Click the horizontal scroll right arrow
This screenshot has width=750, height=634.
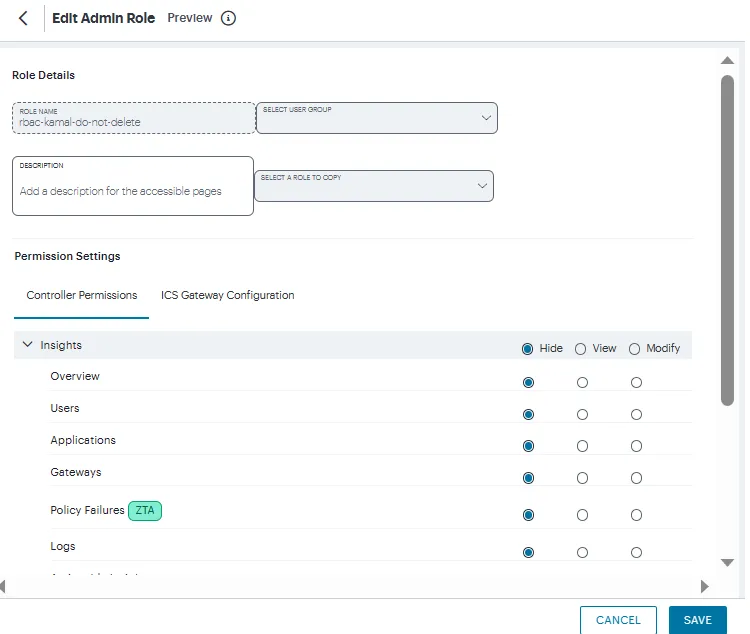[x=705, y=586]
